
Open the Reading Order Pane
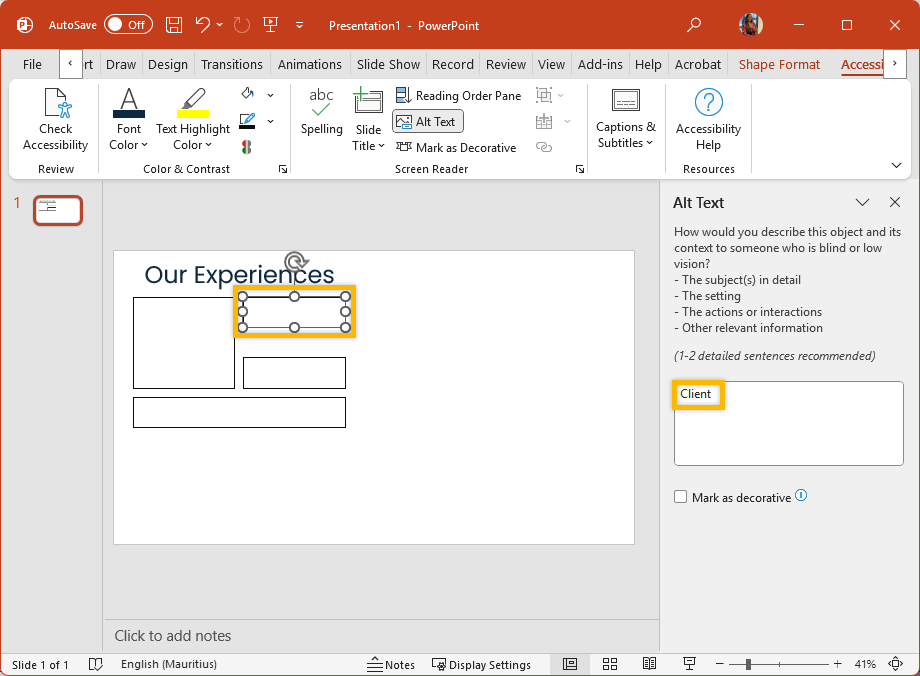coord(459,95)
